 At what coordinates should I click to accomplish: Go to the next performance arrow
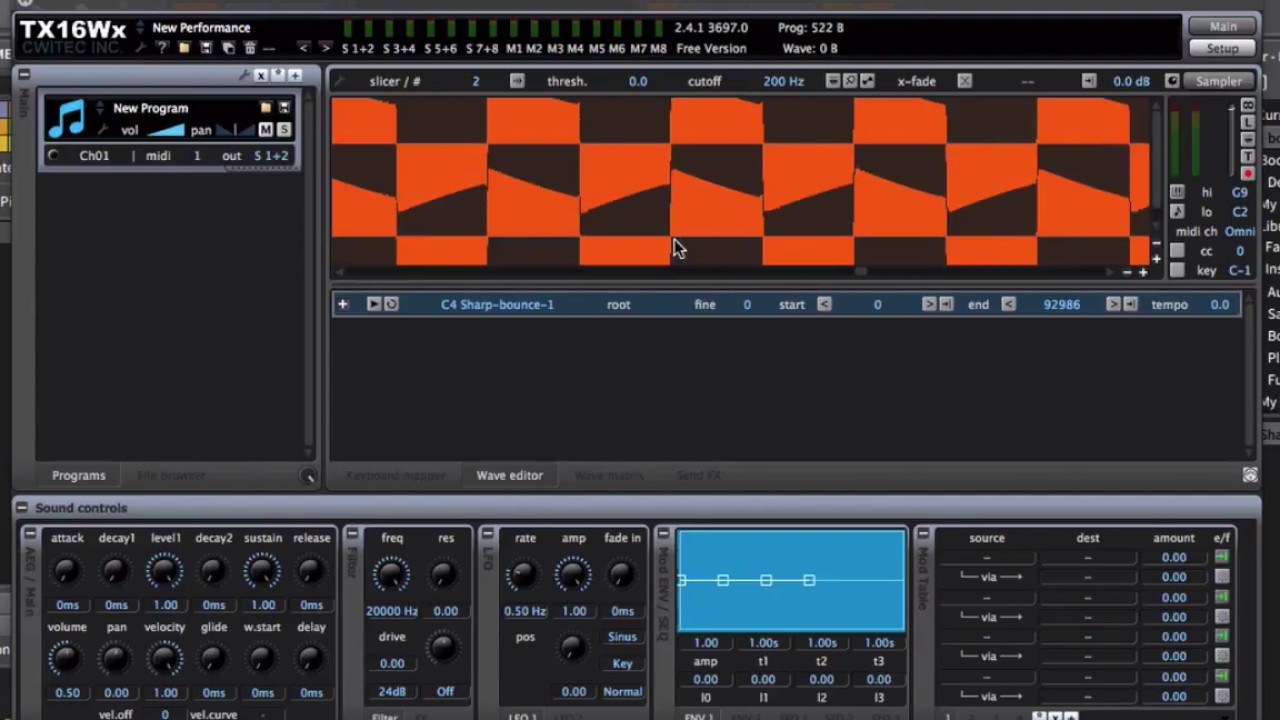click(x=325, y=48)
